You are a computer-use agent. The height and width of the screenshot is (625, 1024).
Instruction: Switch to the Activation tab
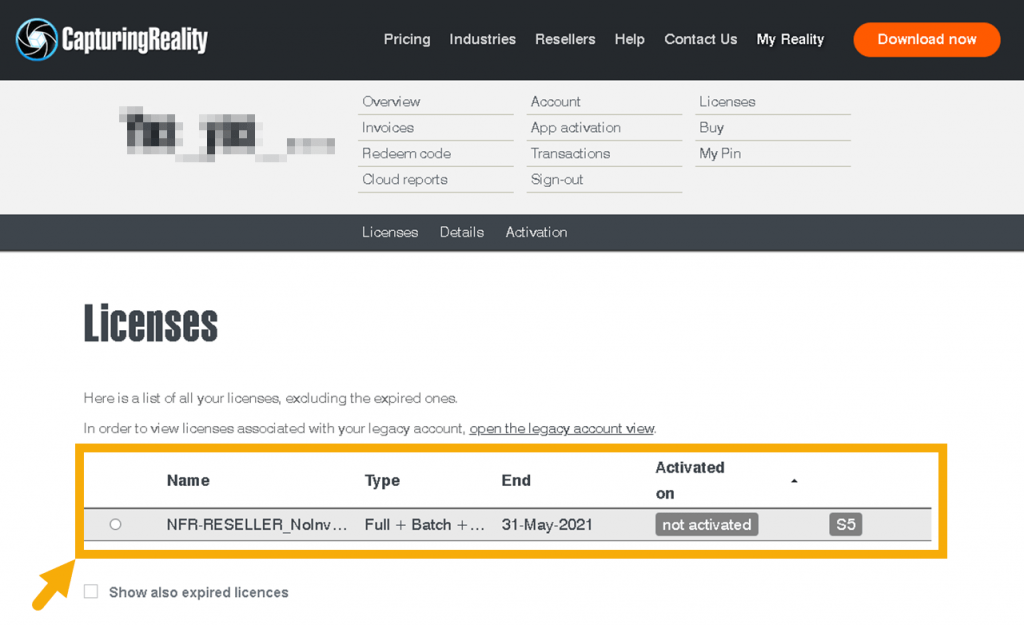(x=536, y=232)
